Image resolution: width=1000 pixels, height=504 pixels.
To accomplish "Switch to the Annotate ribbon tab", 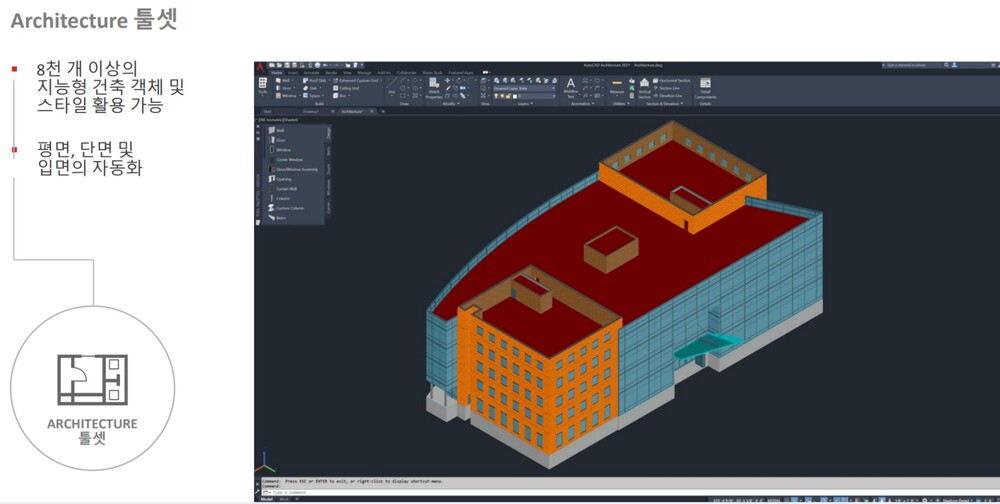I will click(311, 73).
